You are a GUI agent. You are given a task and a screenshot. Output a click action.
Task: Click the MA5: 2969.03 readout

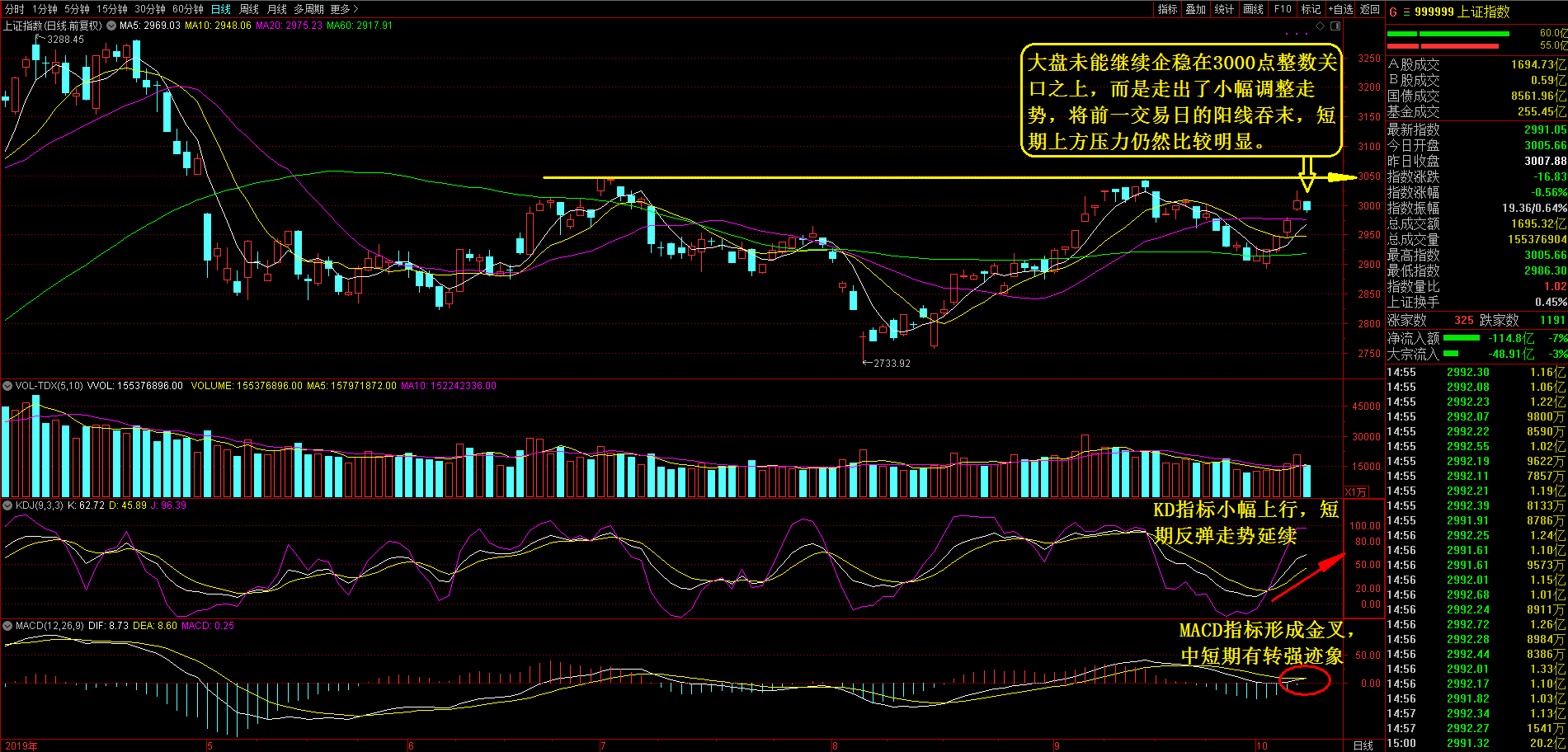pyautogui.click(x=149, y=26)
